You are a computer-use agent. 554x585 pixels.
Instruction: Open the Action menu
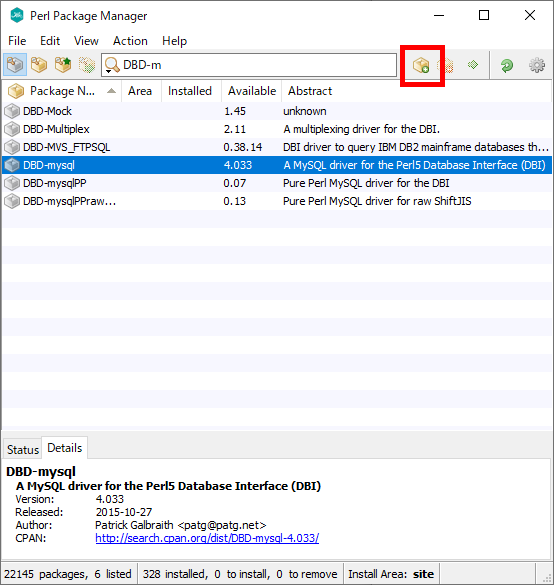pos(130,41)
